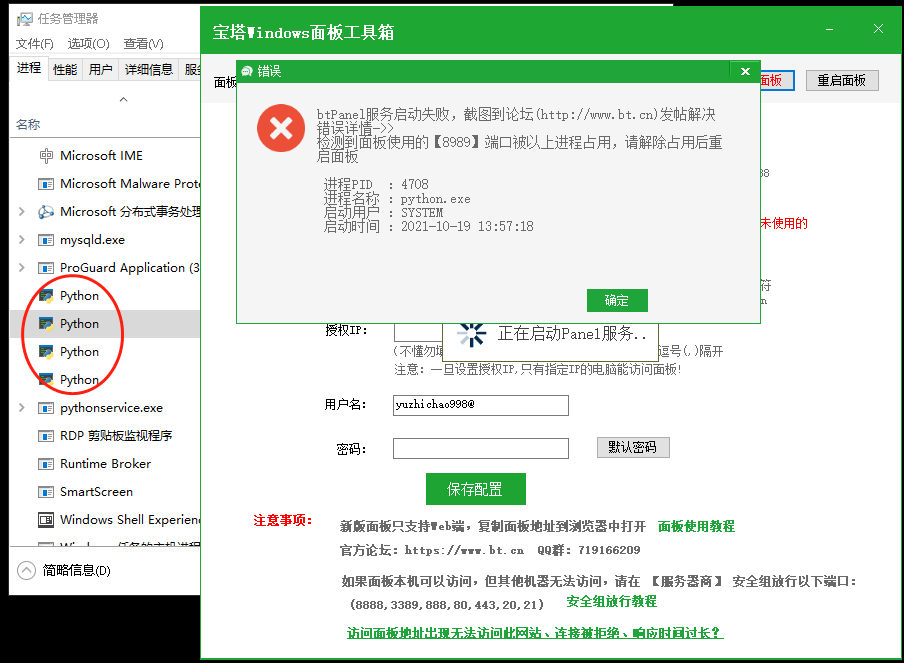Switch to the 性能 tab
Image resolution: width=904 pixels, height=663 pixels.
point(65,70)
